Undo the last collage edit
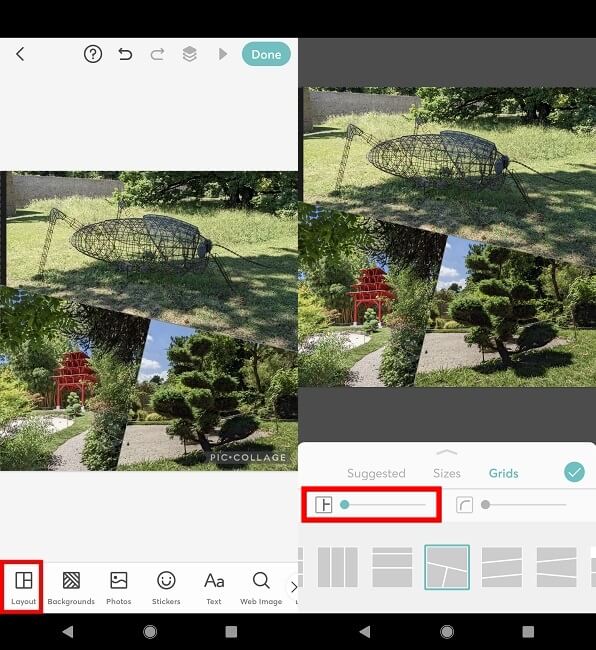 coord(125,54)
